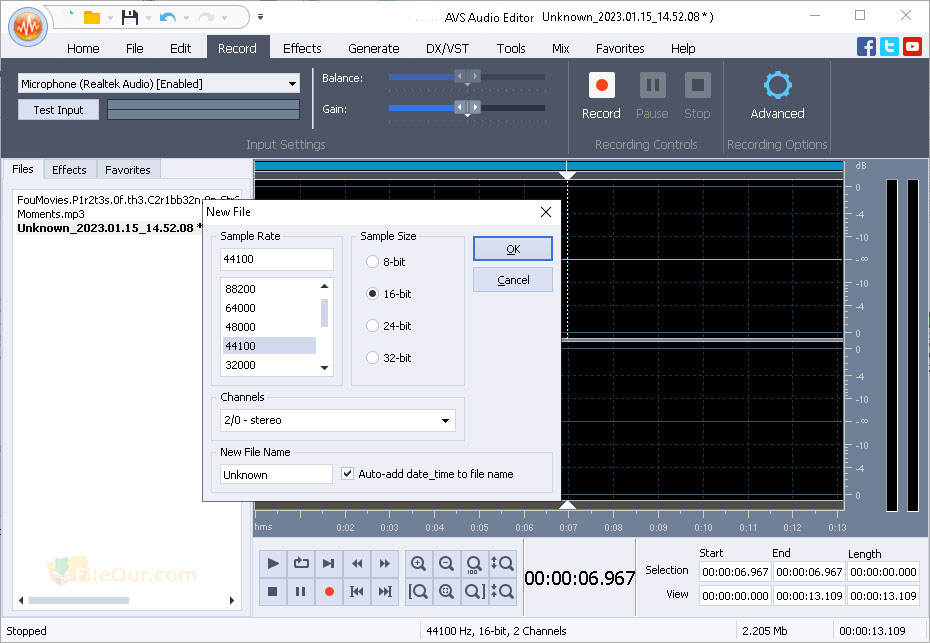
Task: Click the Gain slider handle
Action: point(467,107)
